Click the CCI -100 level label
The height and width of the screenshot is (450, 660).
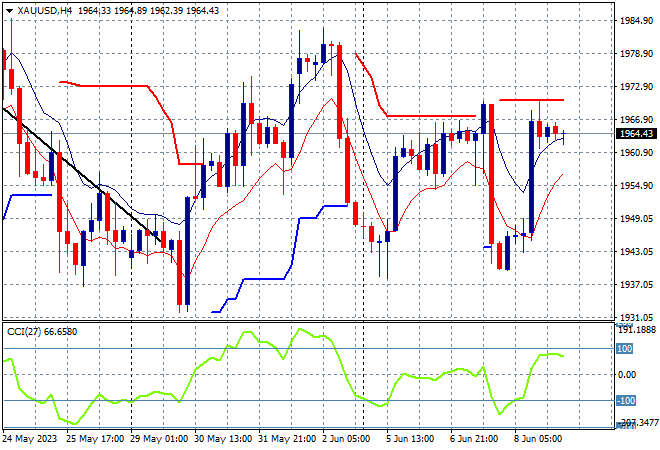point(626,400)
